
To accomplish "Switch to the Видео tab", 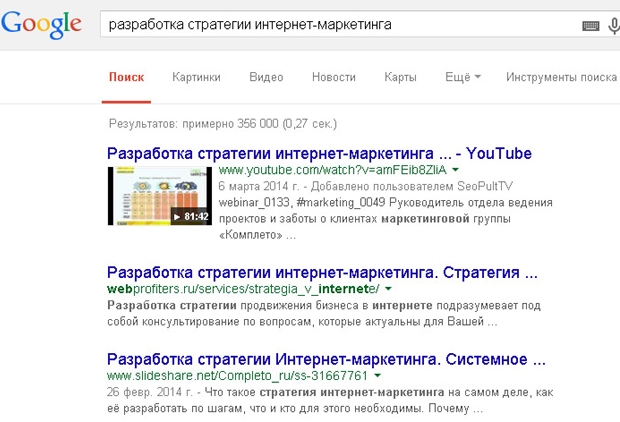I will coord(266,77).
